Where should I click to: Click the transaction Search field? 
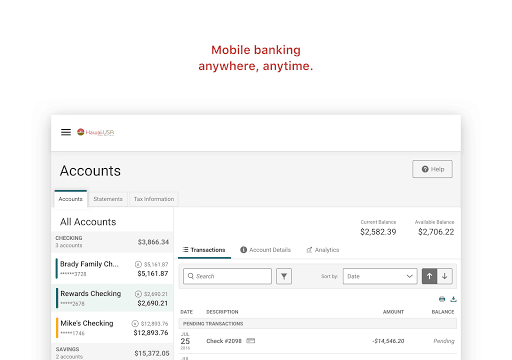point(227,276)
